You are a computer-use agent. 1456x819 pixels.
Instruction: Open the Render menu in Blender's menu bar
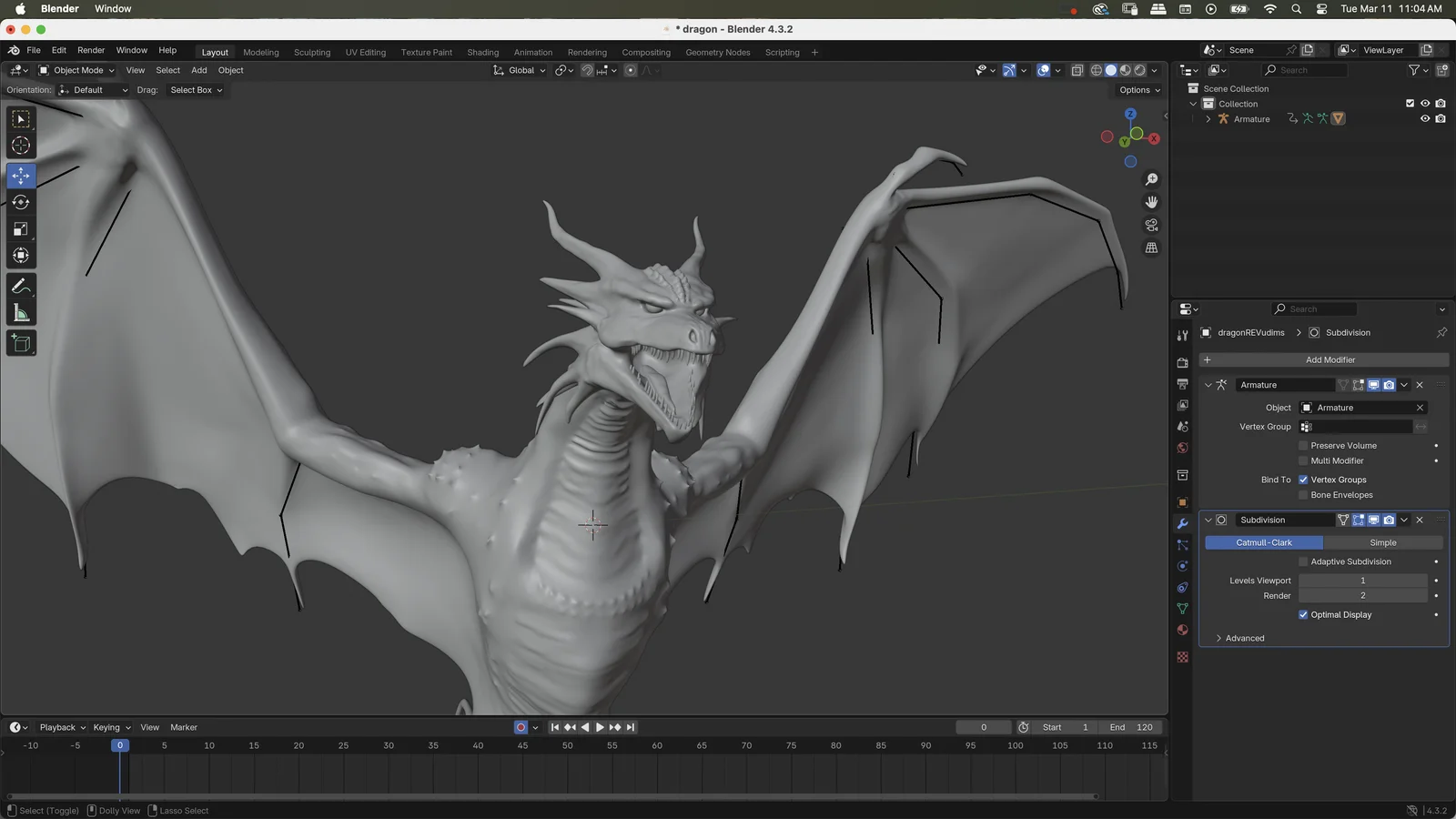coord(91,50)
